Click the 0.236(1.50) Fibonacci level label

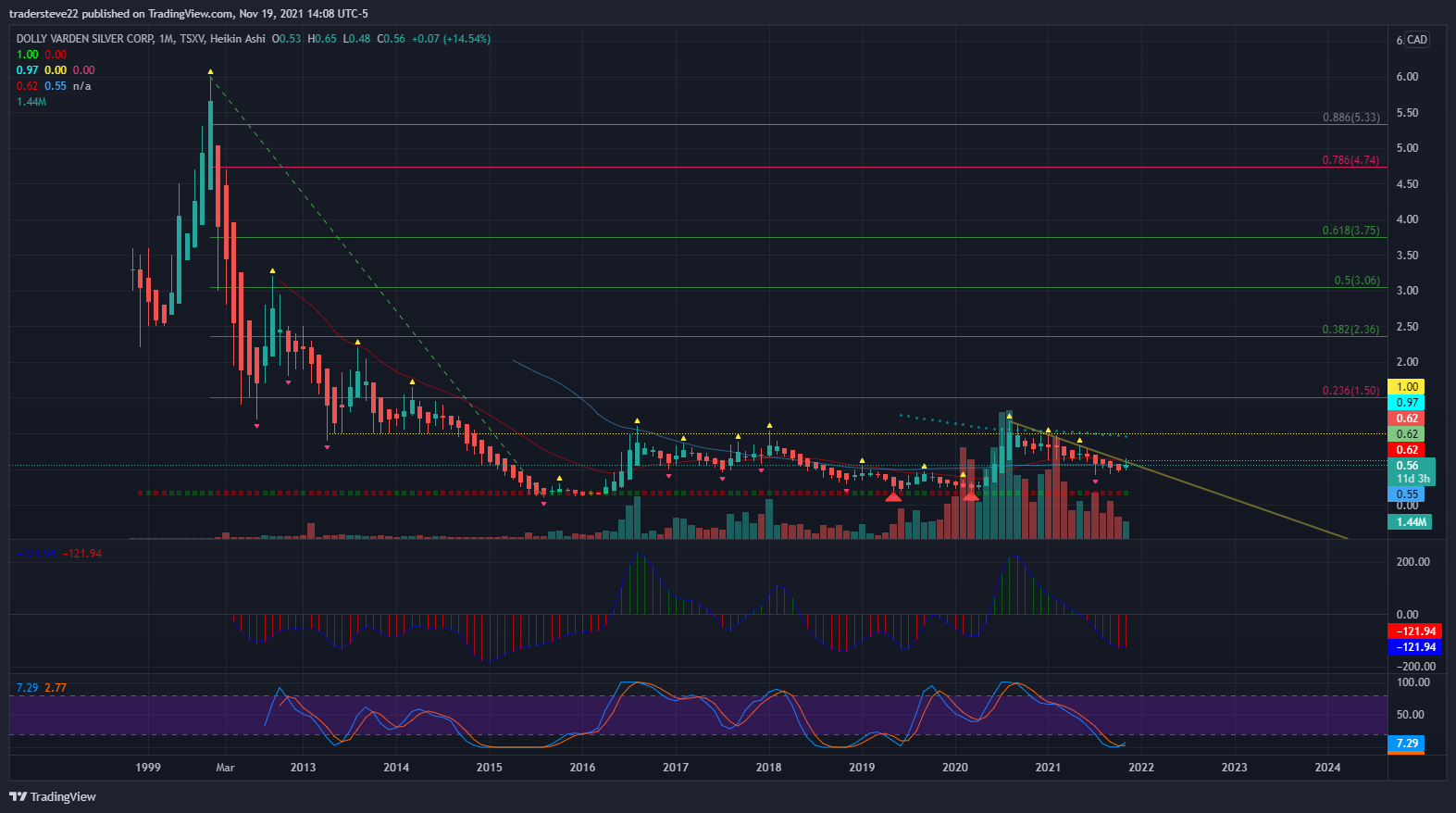(1350, 391)
